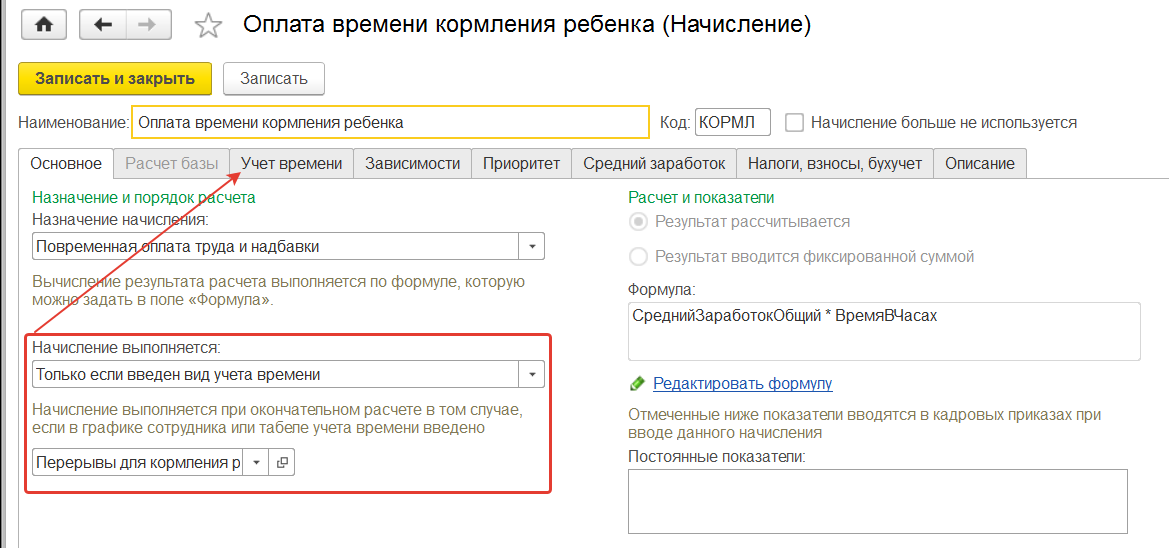Expand the 'Назначение начисления' dropdown
The image size is (1169, 548).
point(531,246)
